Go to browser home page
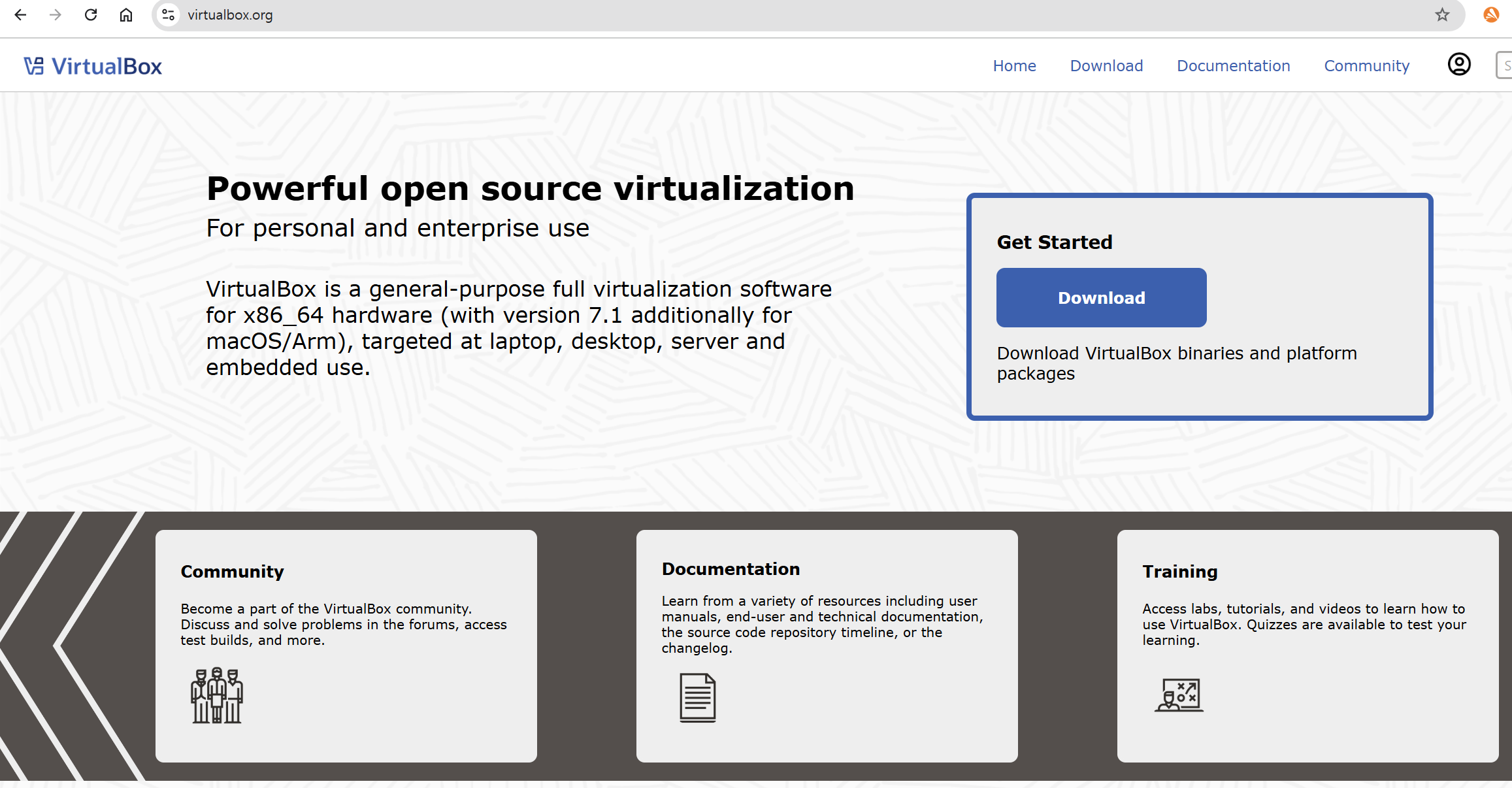Screen dimensions: 1512x788 pos(126,15)
